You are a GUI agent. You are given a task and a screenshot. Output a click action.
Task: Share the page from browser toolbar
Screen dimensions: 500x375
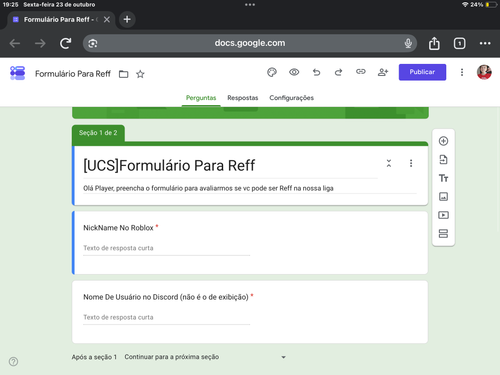[434, 43]
